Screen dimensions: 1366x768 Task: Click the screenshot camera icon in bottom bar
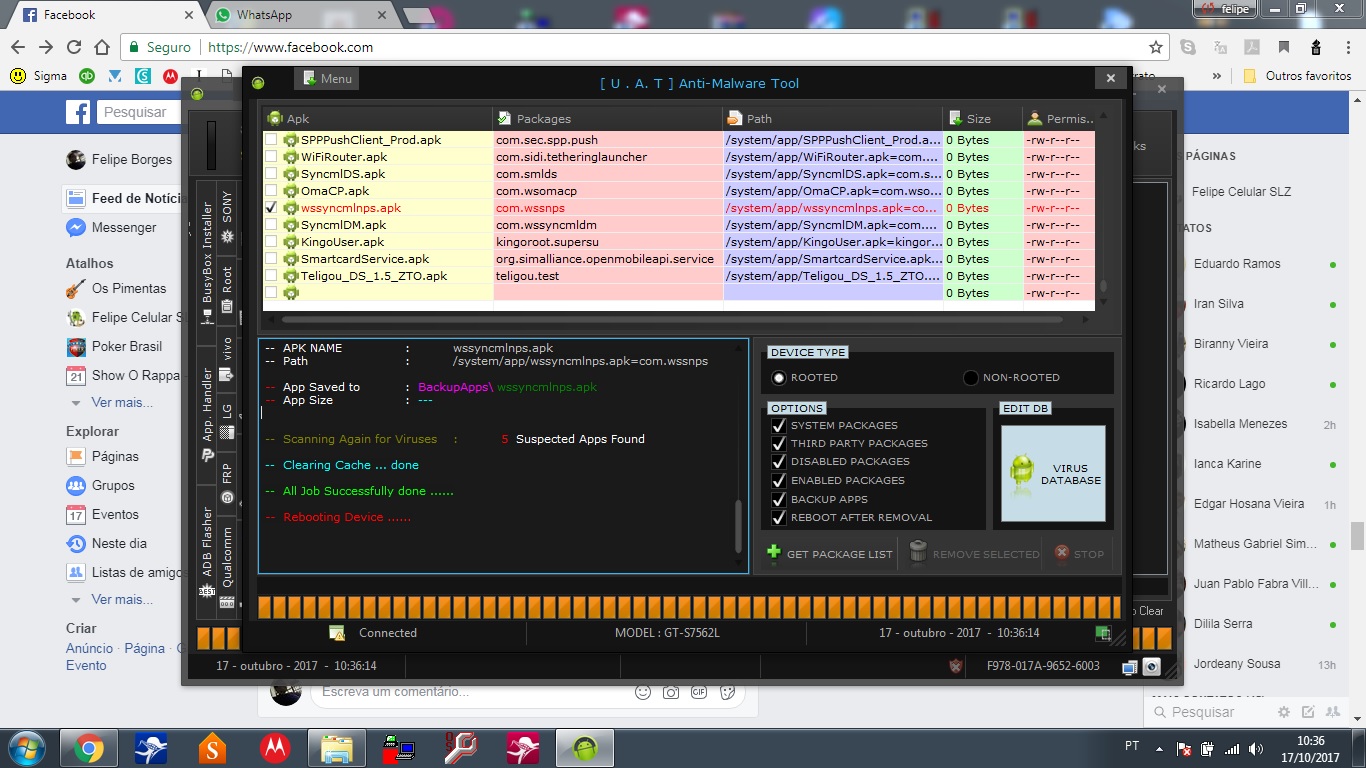tap(1151, 666)
